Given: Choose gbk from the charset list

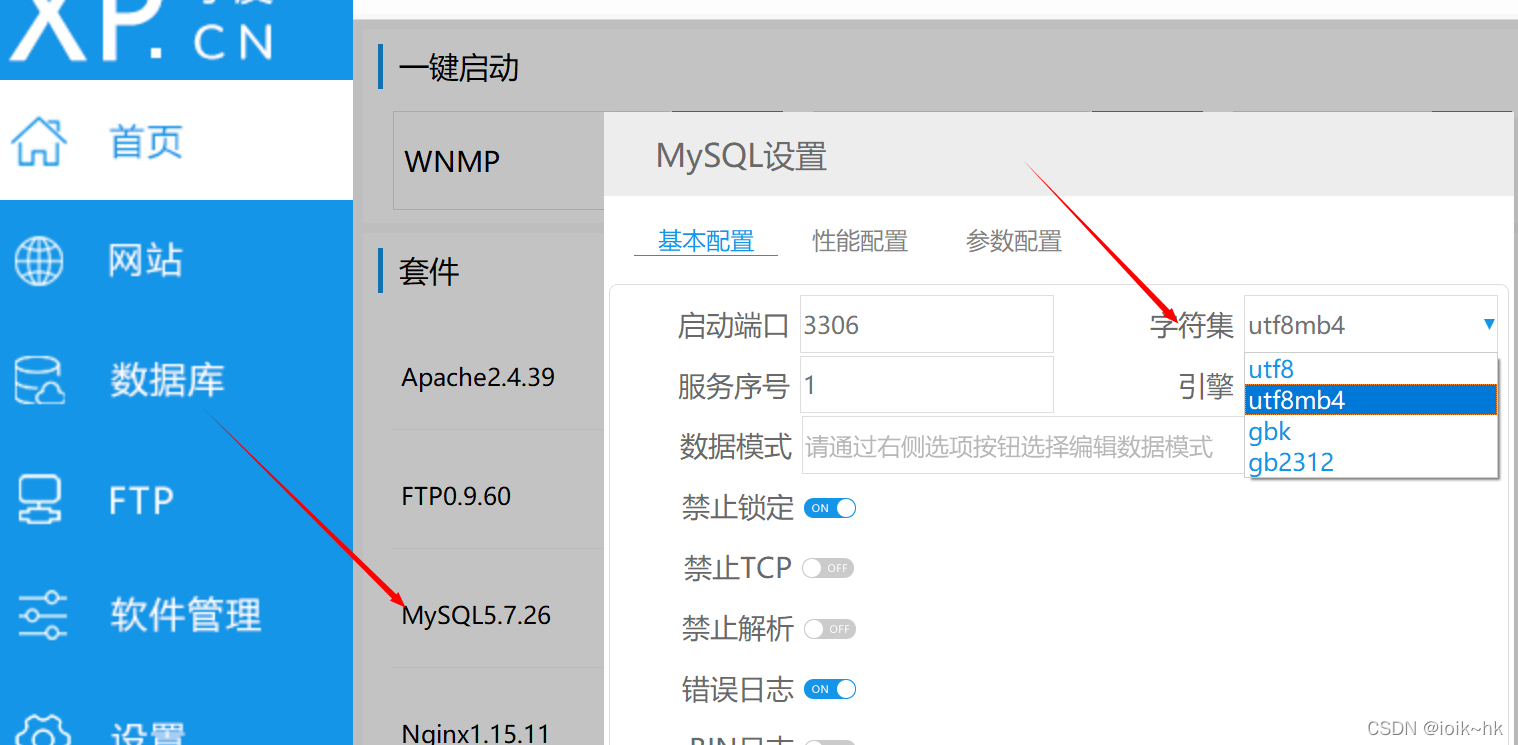Looking at the screenshot, I should (1371, 431).
